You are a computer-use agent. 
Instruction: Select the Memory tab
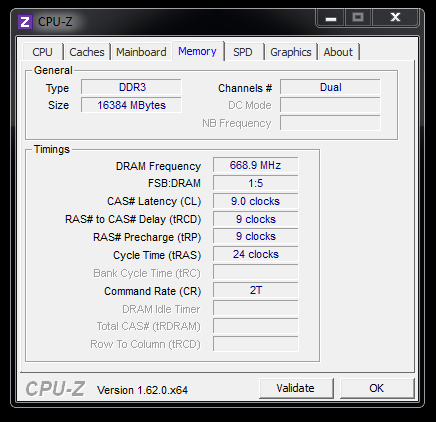(198, 51)
